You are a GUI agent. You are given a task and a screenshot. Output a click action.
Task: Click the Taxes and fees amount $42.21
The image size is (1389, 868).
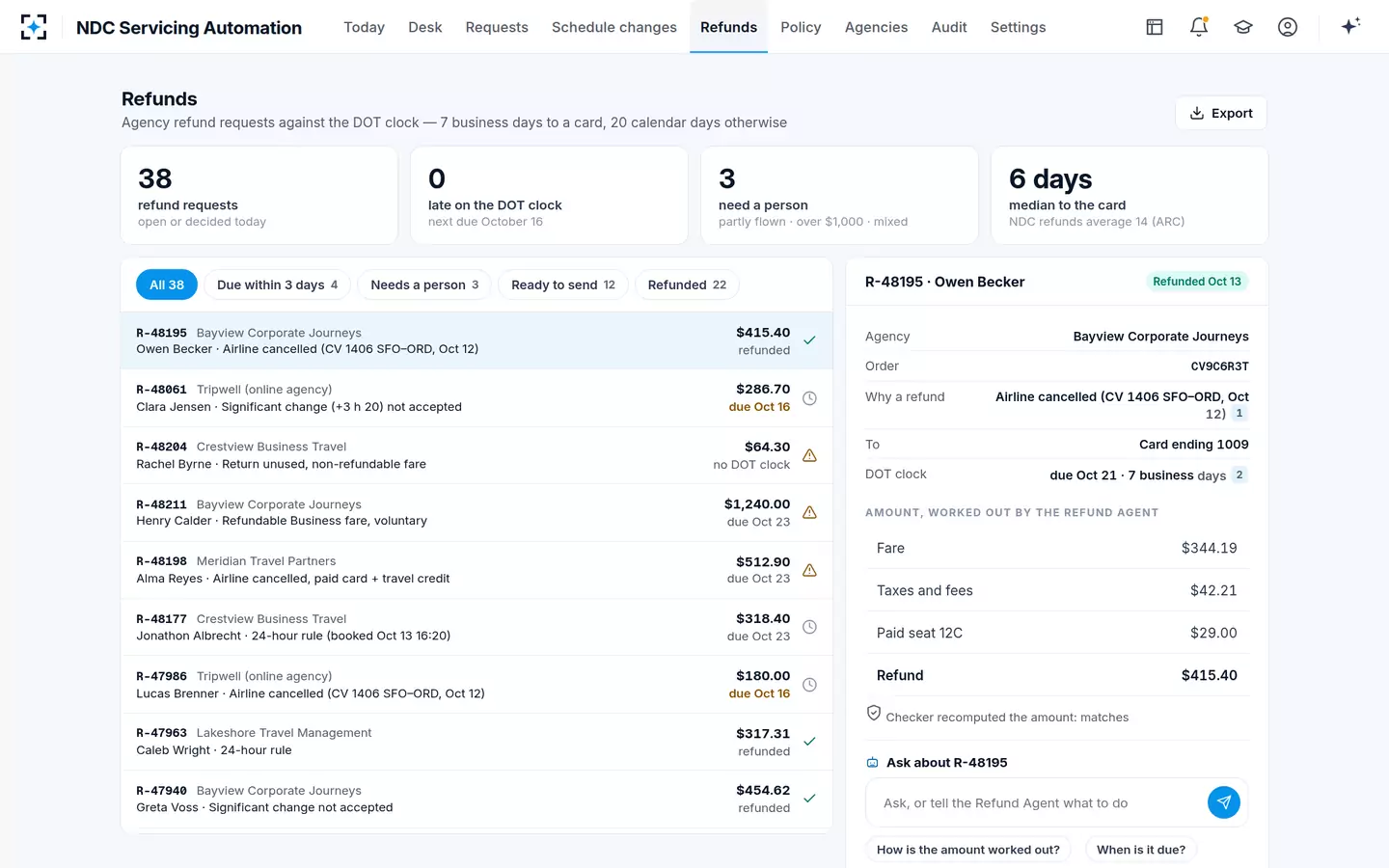point(1213,590)
